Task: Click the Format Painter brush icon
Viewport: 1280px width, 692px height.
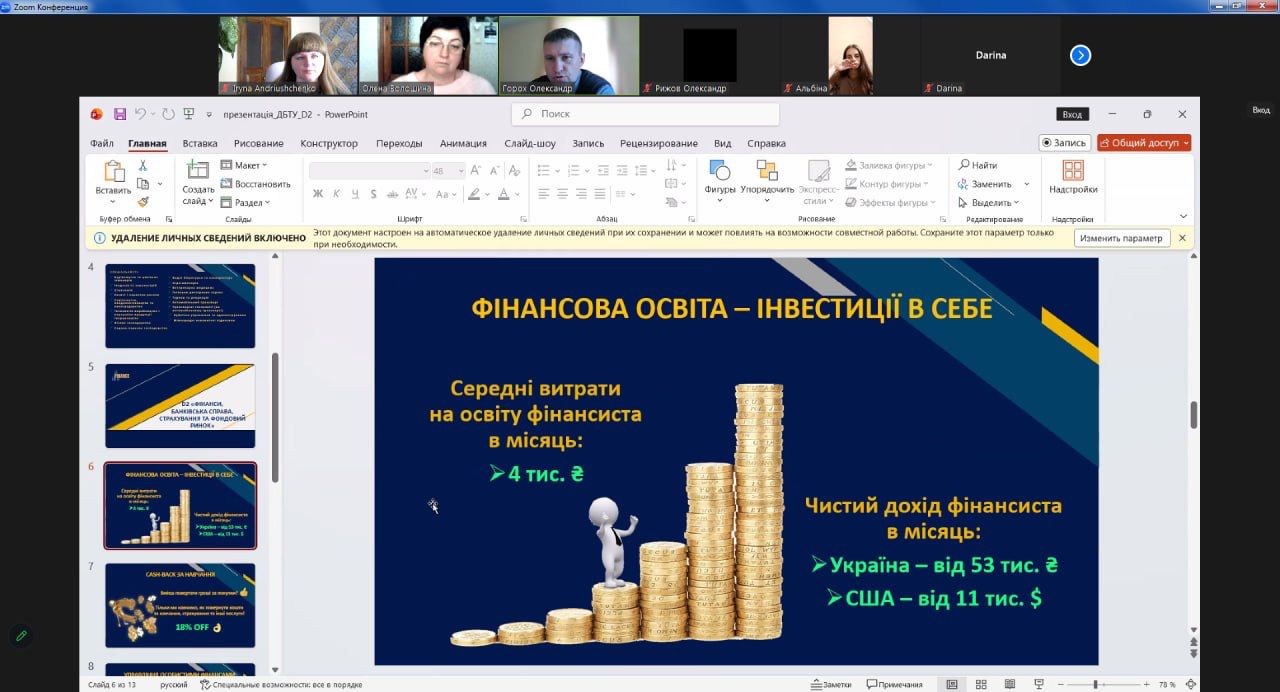Action: (143, 201)
